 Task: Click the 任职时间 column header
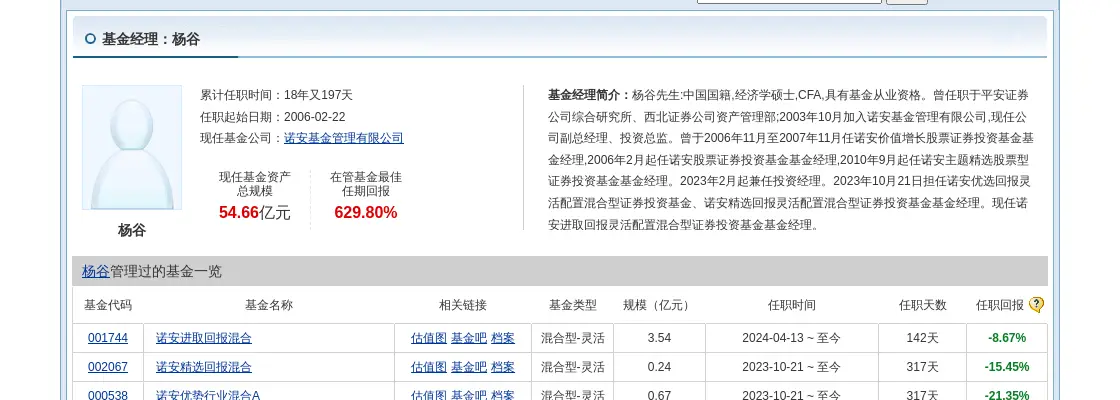791,305
